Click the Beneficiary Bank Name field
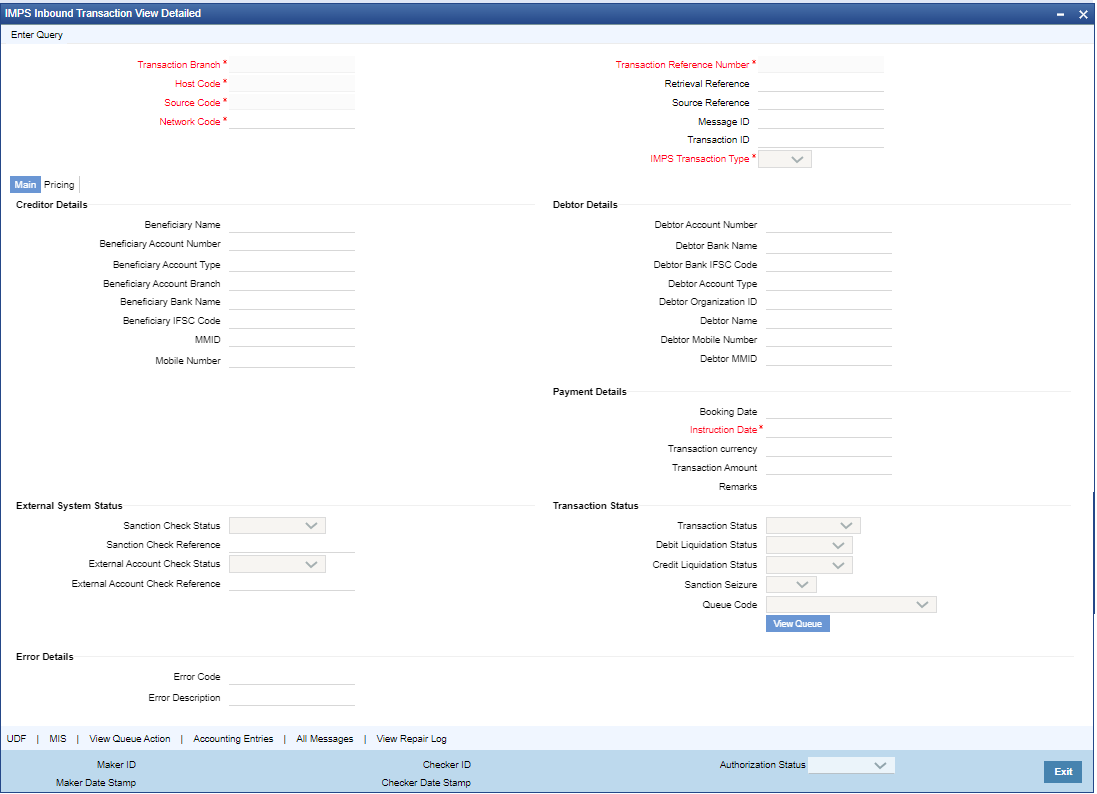This screenshot has width=1097, height=794. click(292, 302)
